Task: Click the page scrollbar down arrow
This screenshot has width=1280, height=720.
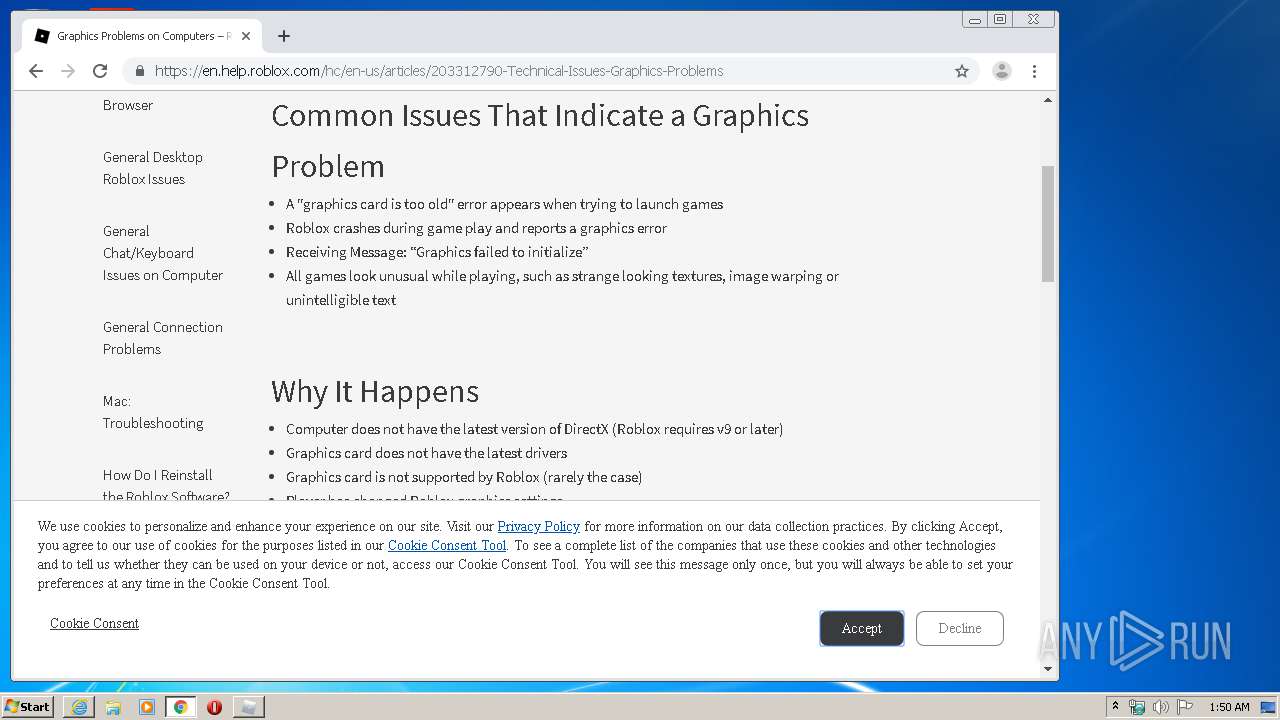Action: tap(1048, 669)
